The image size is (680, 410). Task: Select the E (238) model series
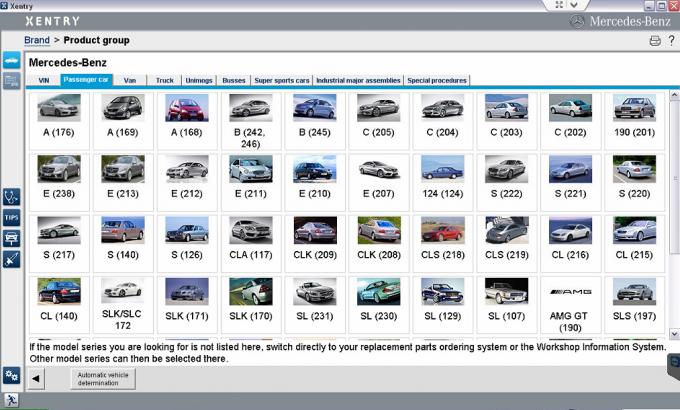(59, 182)
